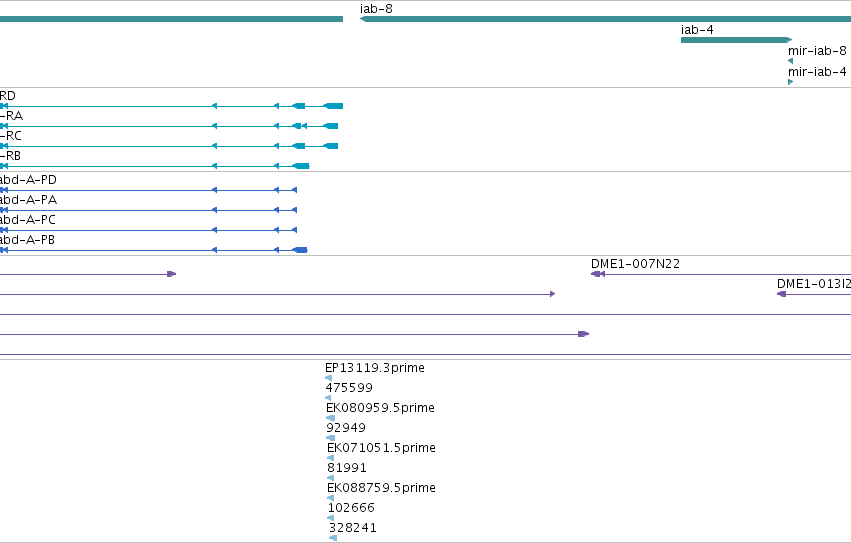Click the DME1-007N22 label
Screen dimensions: 851x543
coord(635,264)
